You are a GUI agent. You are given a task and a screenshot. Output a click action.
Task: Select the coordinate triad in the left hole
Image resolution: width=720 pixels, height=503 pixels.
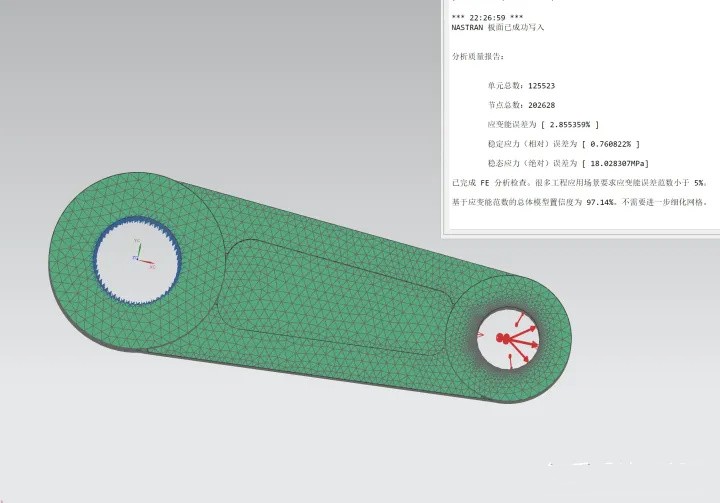coord(143,255)
